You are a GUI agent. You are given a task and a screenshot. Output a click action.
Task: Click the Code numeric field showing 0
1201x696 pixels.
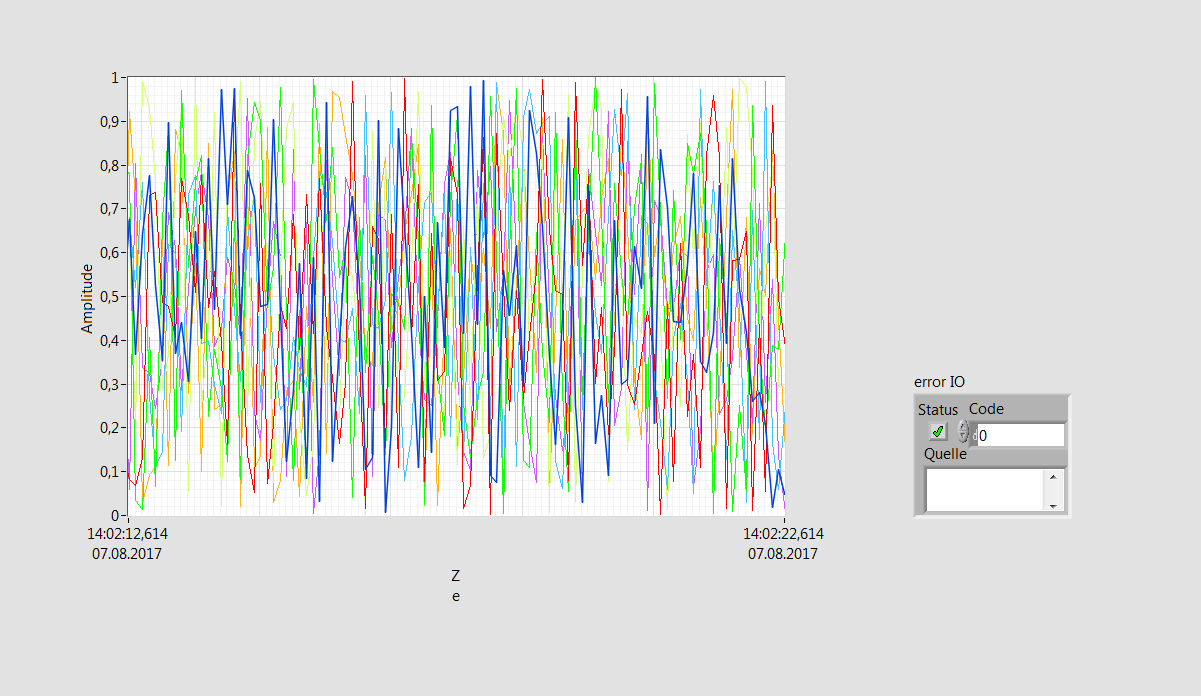[1020, 436]
